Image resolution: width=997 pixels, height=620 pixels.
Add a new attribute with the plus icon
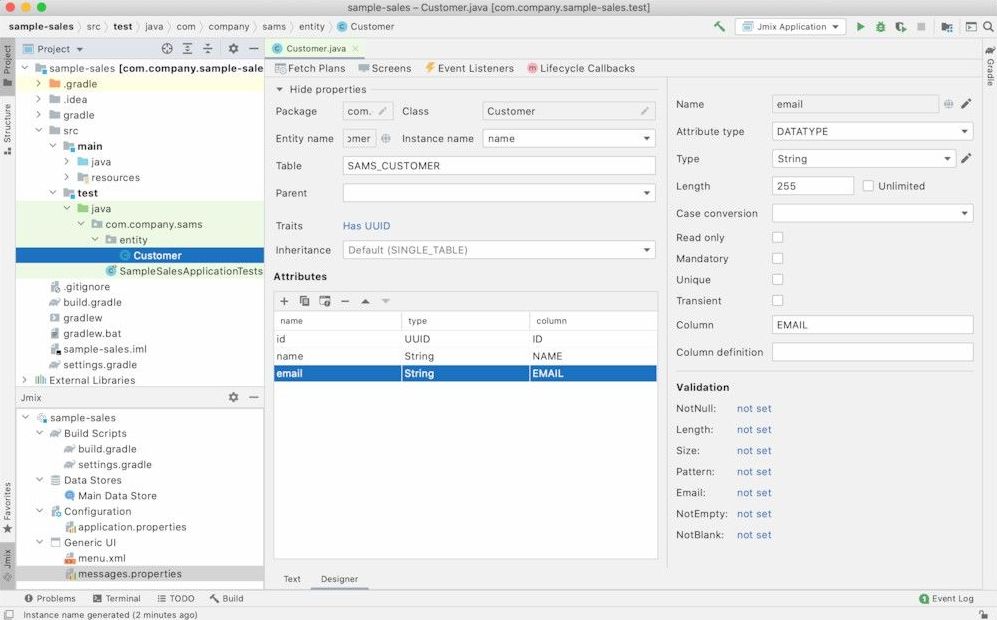tap(284, 300)
